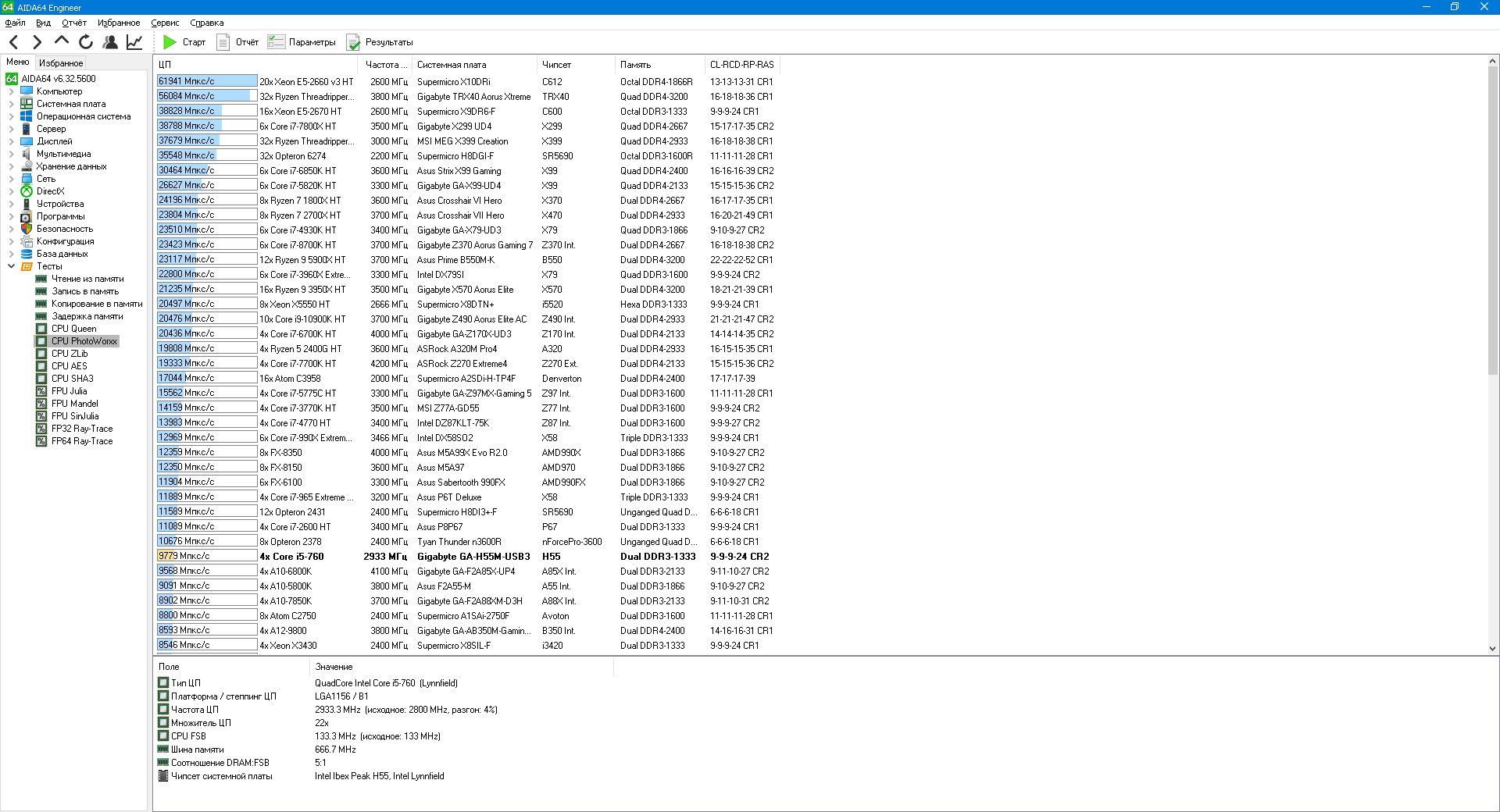
Task: Navigate up one level with the up arrow
Action: 61,42
